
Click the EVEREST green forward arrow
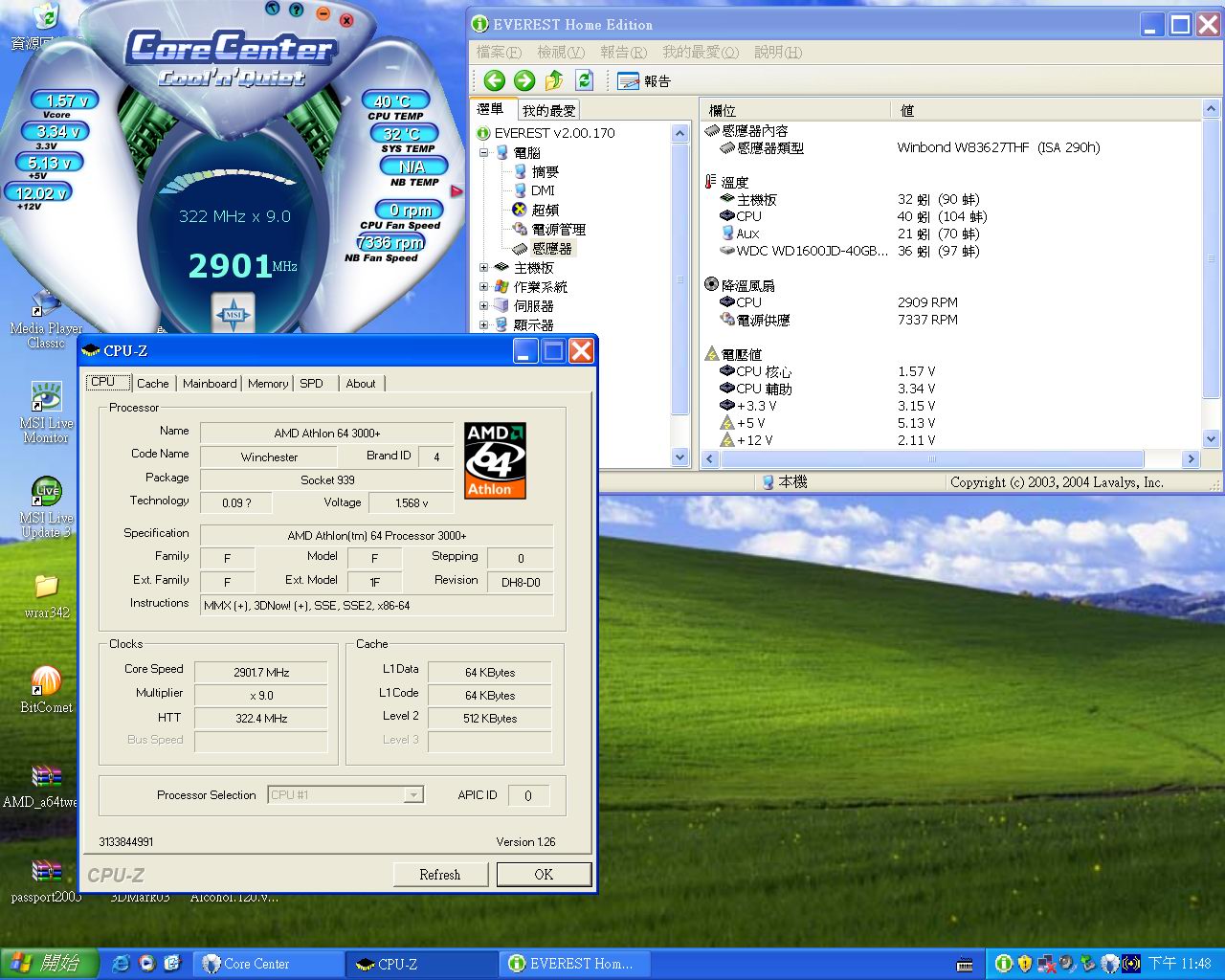[x=524, y=80]
